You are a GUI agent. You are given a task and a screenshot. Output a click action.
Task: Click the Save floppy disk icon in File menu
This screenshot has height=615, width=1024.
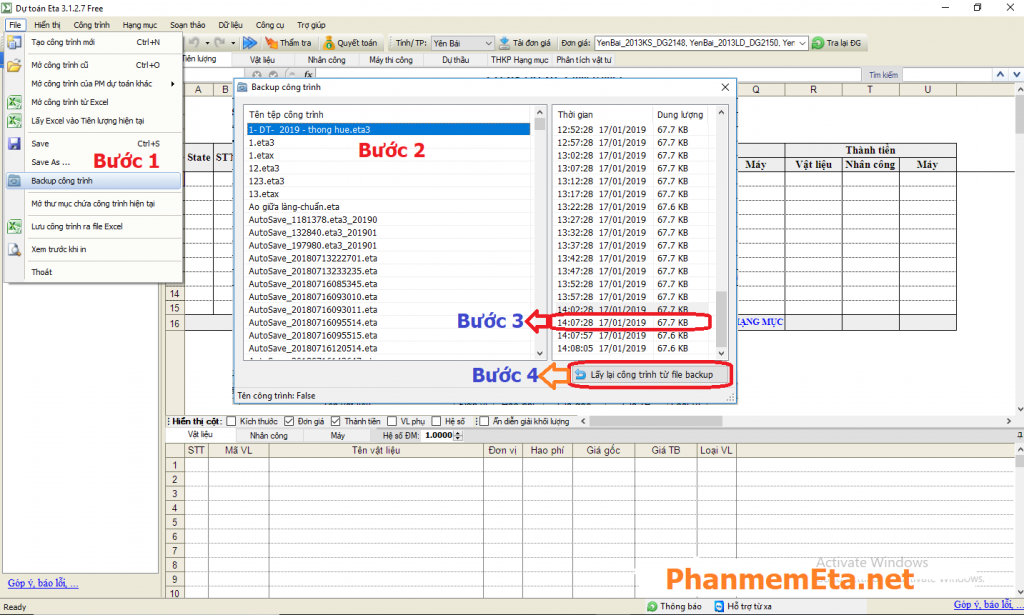15,143
